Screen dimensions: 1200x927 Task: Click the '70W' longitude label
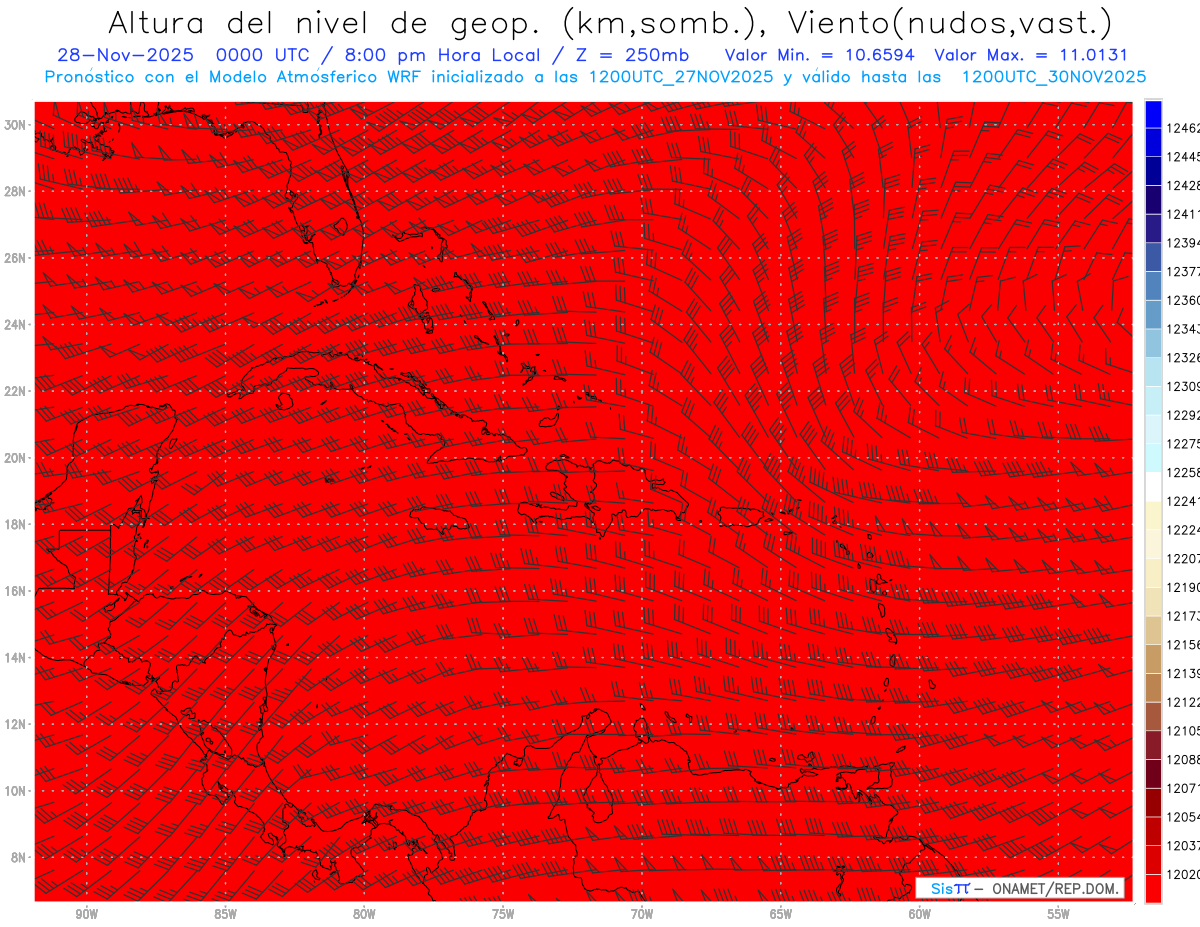(x=642, y=914)
